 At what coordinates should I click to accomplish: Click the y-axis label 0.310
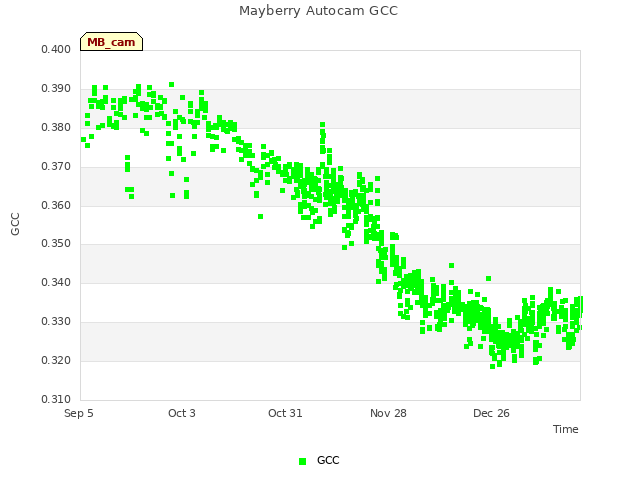(56, 399)
